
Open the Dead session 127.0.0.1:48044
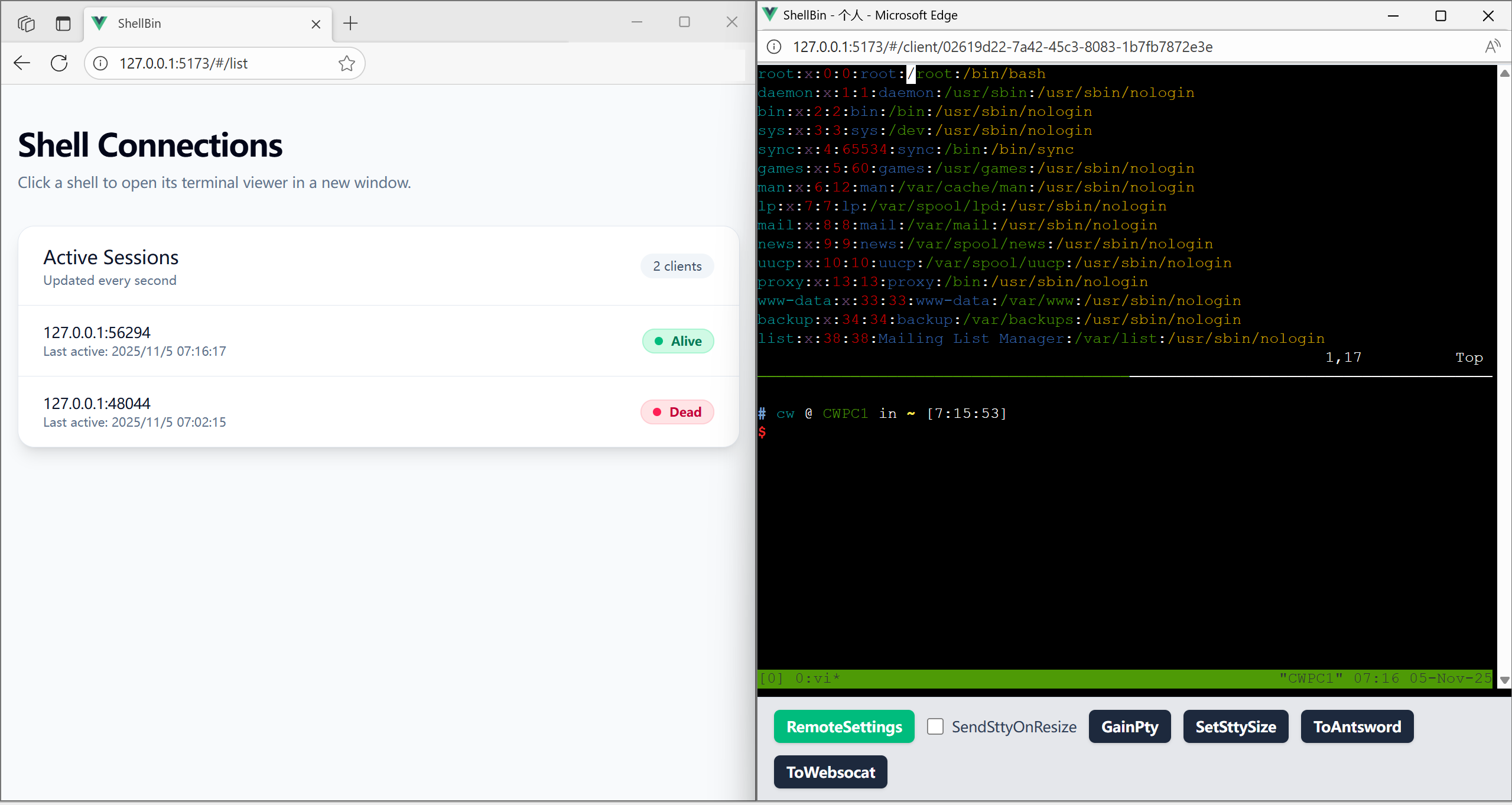point(378,412)
